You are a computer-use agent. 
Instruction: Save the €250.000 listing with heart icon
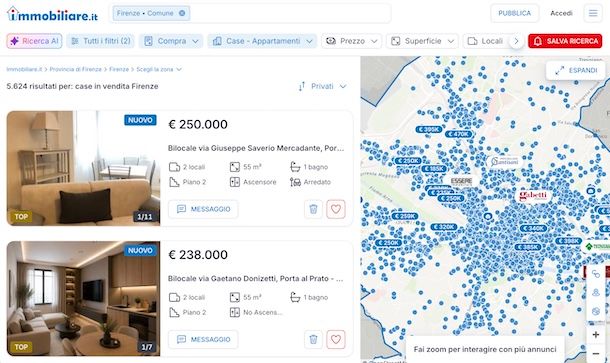coord(336,209)
